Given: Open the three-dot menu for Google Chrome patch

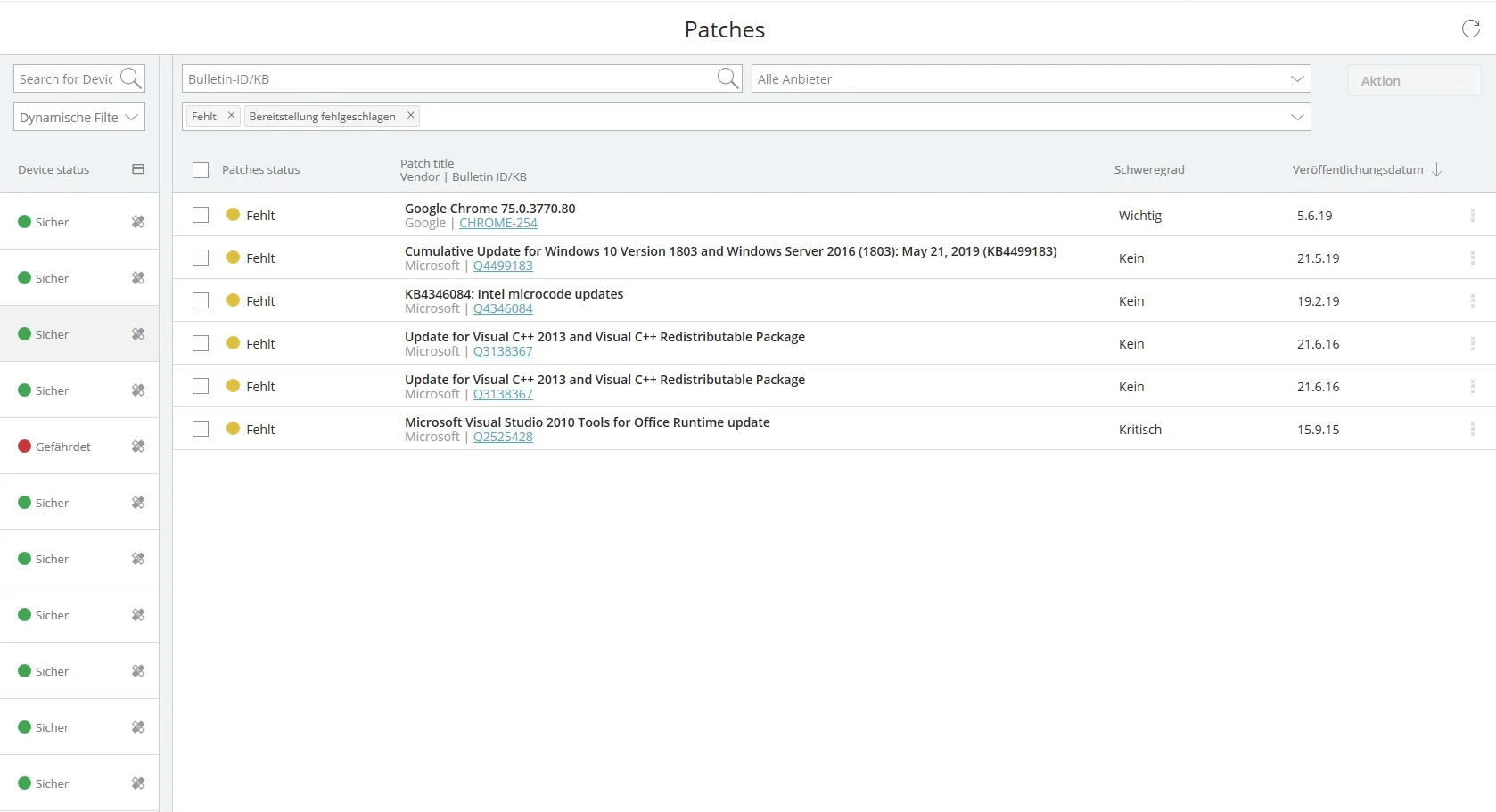Looking at the screenshot, I should pos(1472,216).
